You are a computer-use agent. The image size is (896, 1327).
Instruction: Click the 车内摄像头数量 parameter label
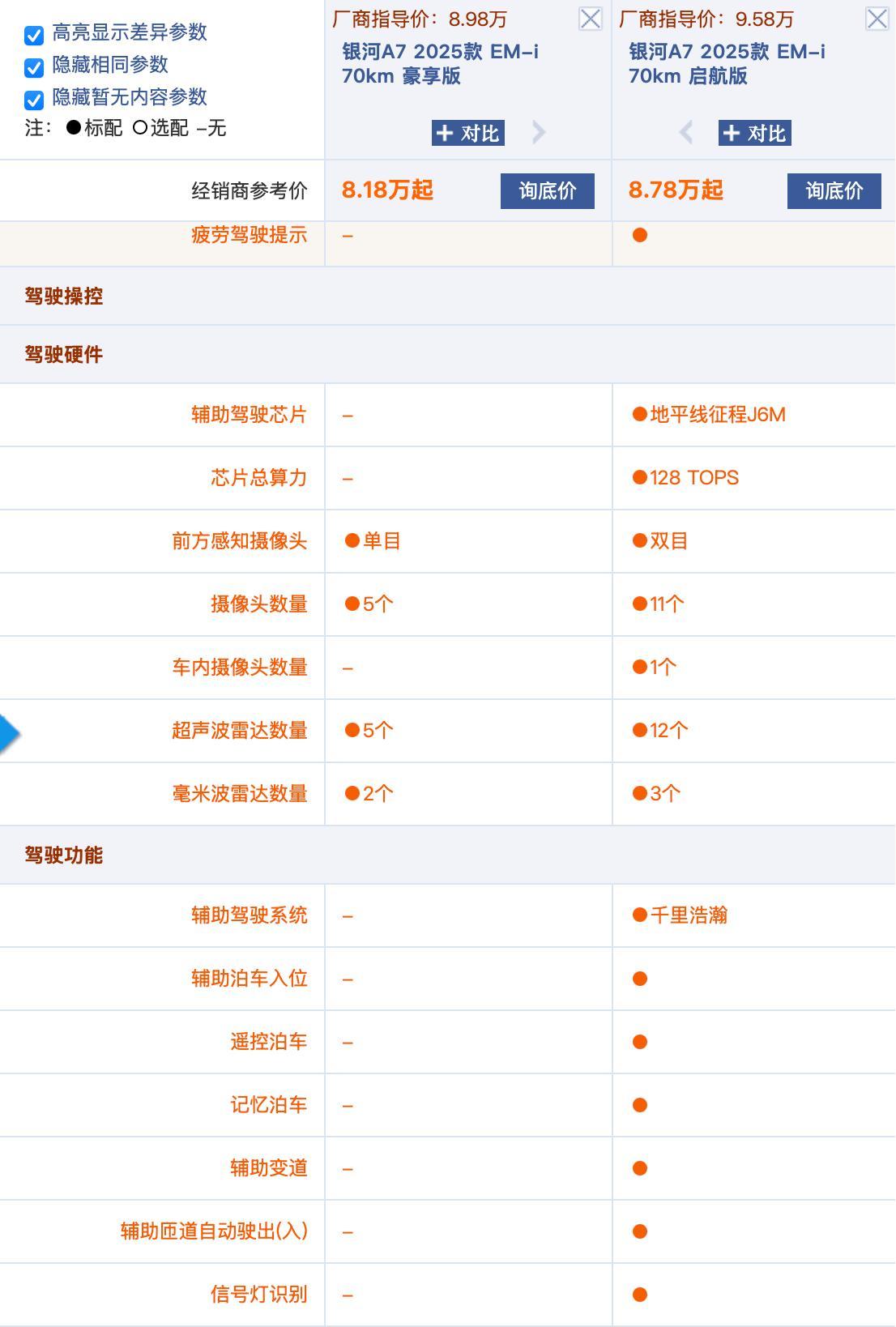click(x=240, y=668)
